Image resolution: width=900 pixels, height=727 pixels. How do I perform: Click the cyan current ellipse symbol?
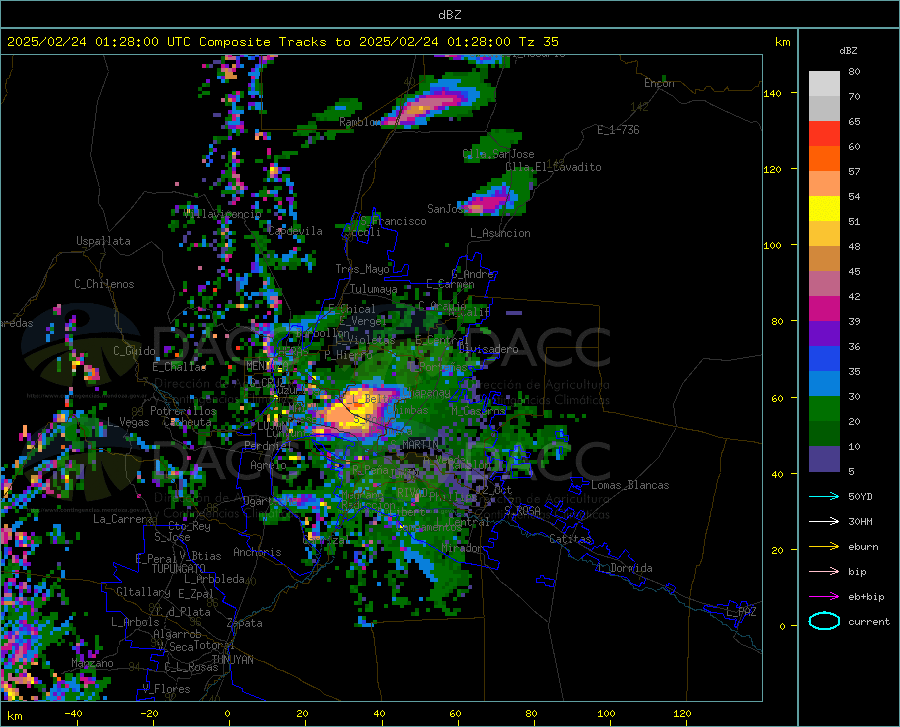point(824,621)
